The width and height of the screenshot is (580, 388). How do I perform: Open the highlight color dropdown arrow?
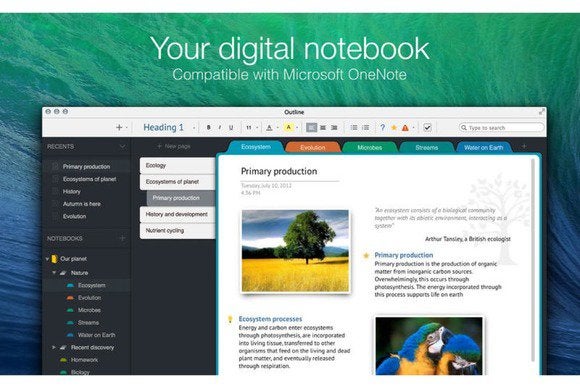[x=297, y=128]
